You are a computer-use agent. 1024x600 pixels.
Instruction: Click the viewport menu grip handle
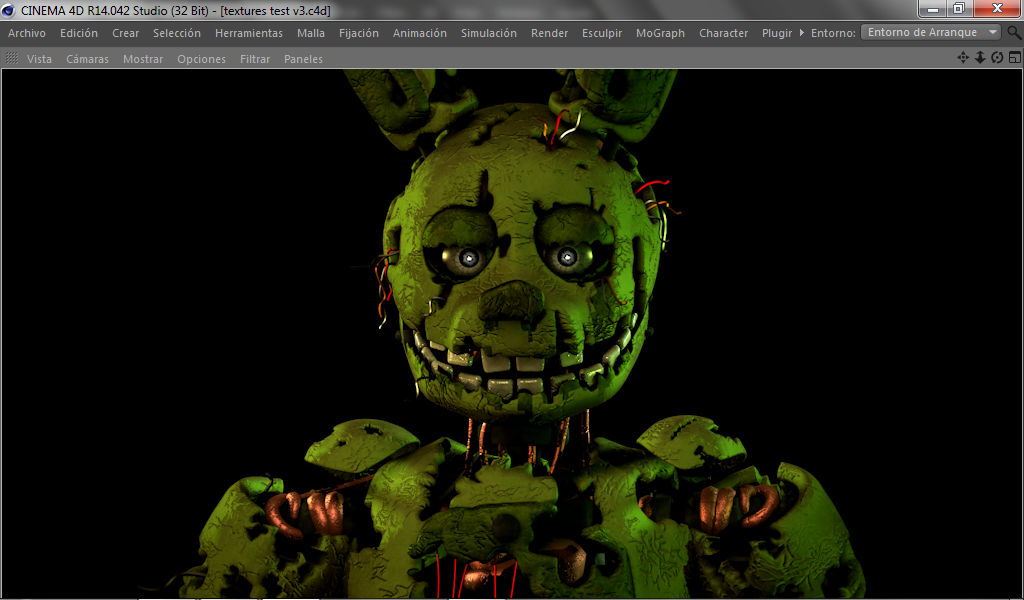(12, 58)
